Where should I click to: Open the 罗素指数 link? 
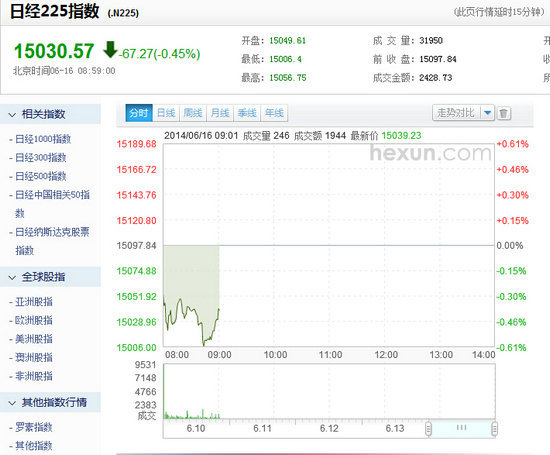(34, 428)
